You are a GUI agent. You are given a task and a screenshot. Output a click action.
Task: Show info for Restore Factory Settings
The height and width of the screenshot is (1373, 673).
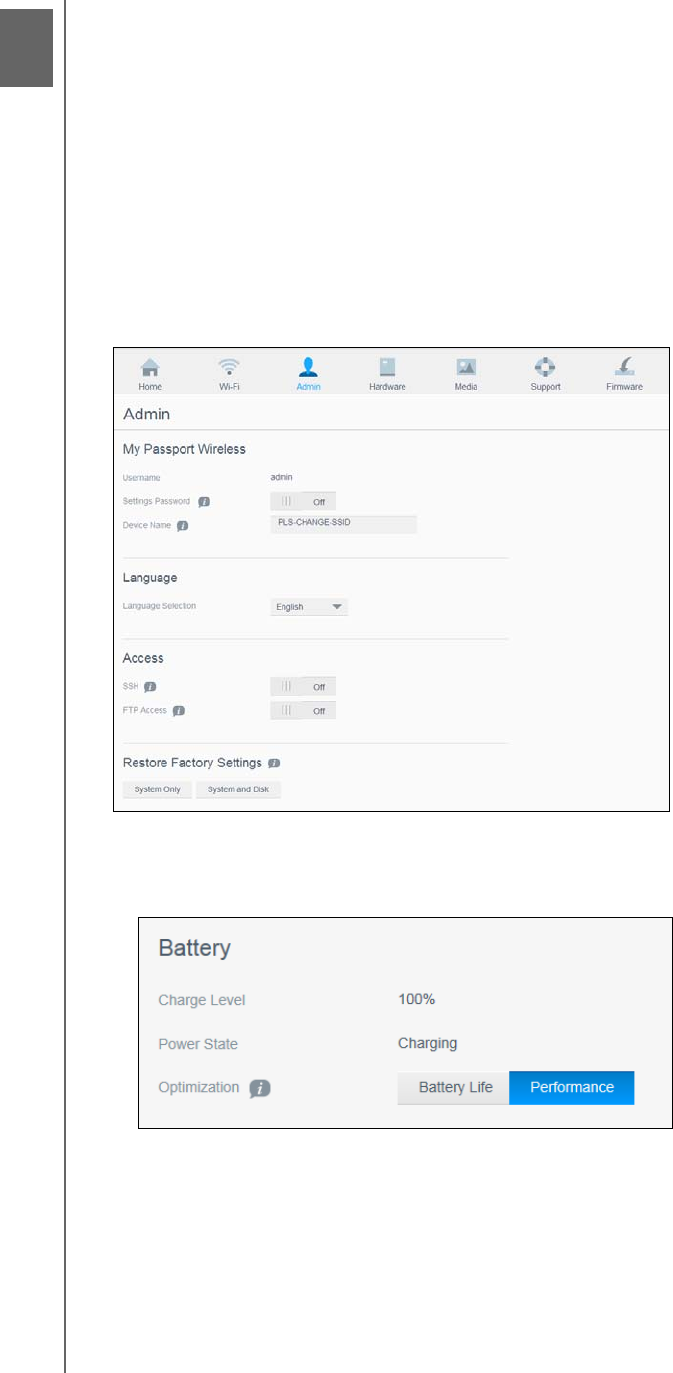pos(275,763)
